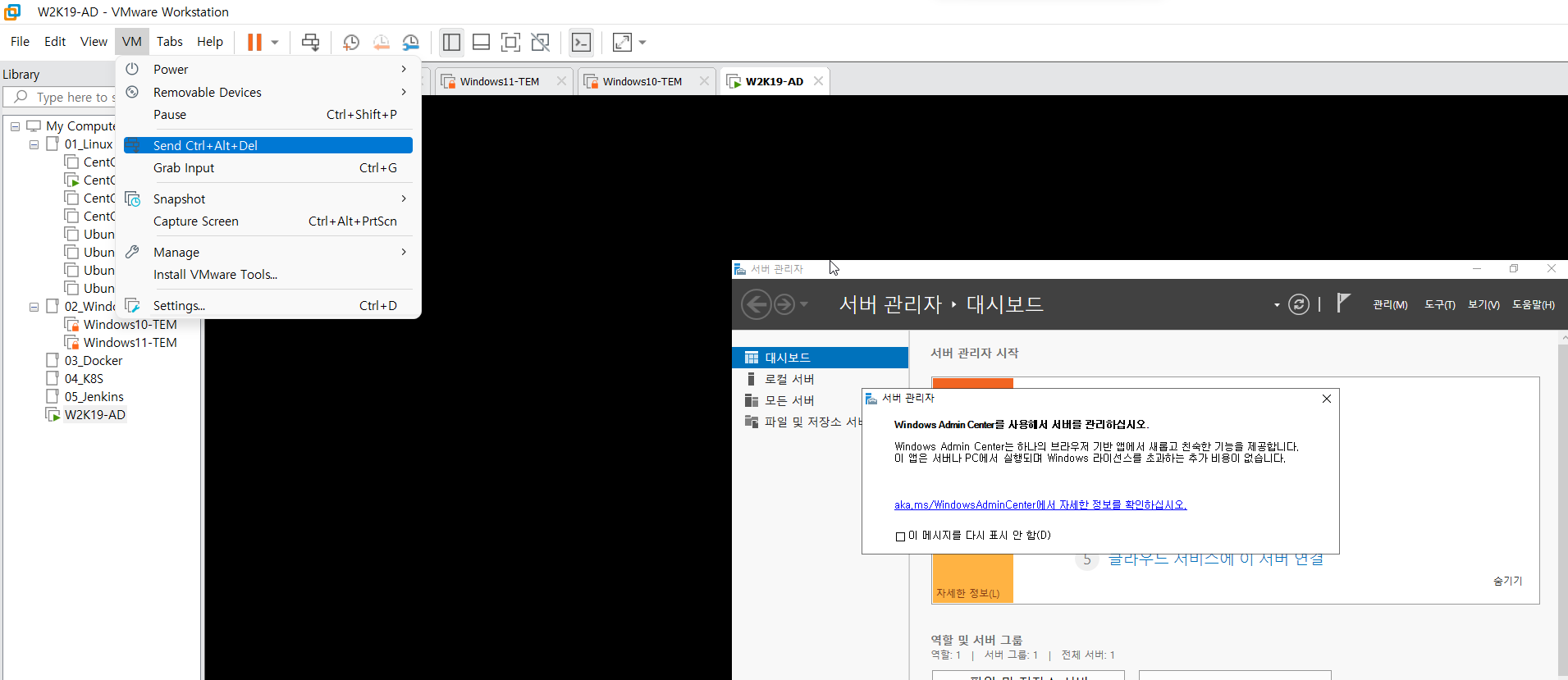The image size is (1568, 680).
Task: Open the stretch display dropdown arrow
Action: [642, 43]
